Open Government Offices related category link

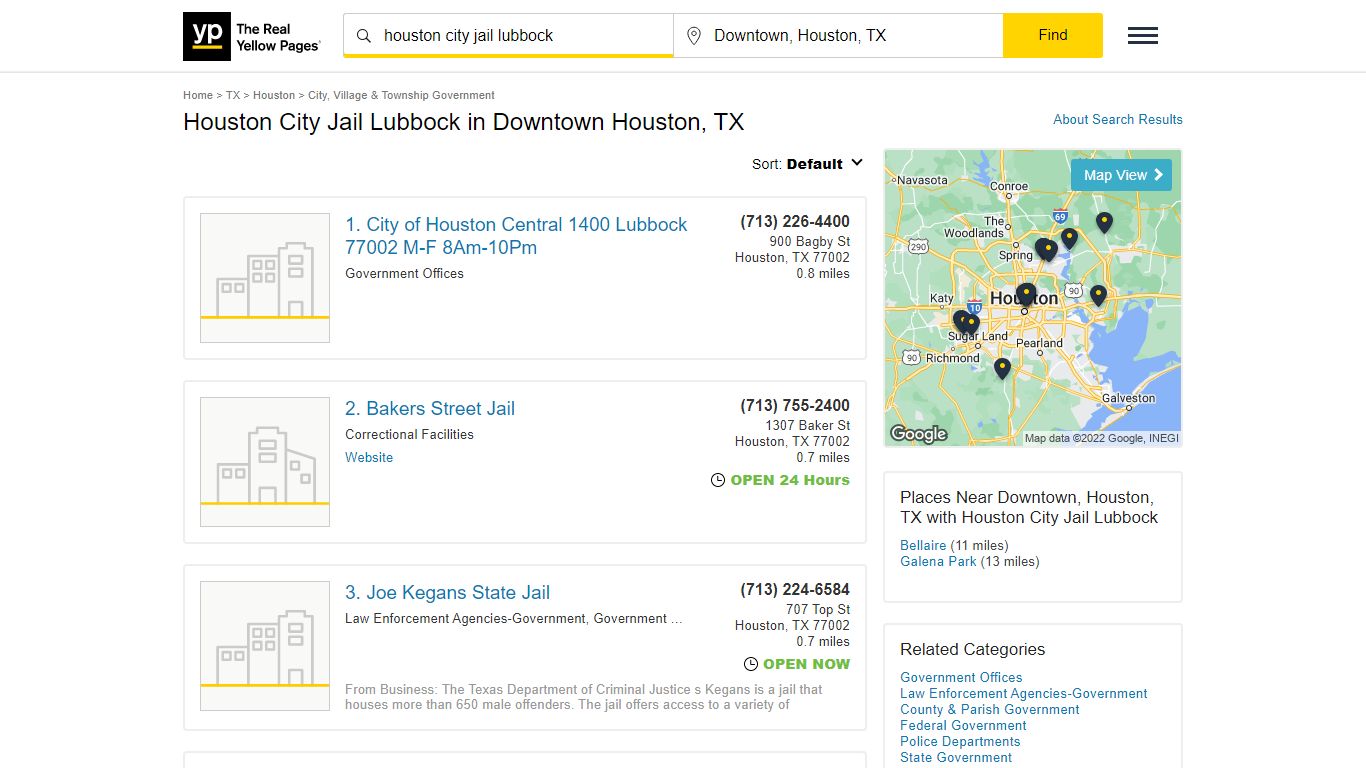pyautogui.click(x=961, y=677)
